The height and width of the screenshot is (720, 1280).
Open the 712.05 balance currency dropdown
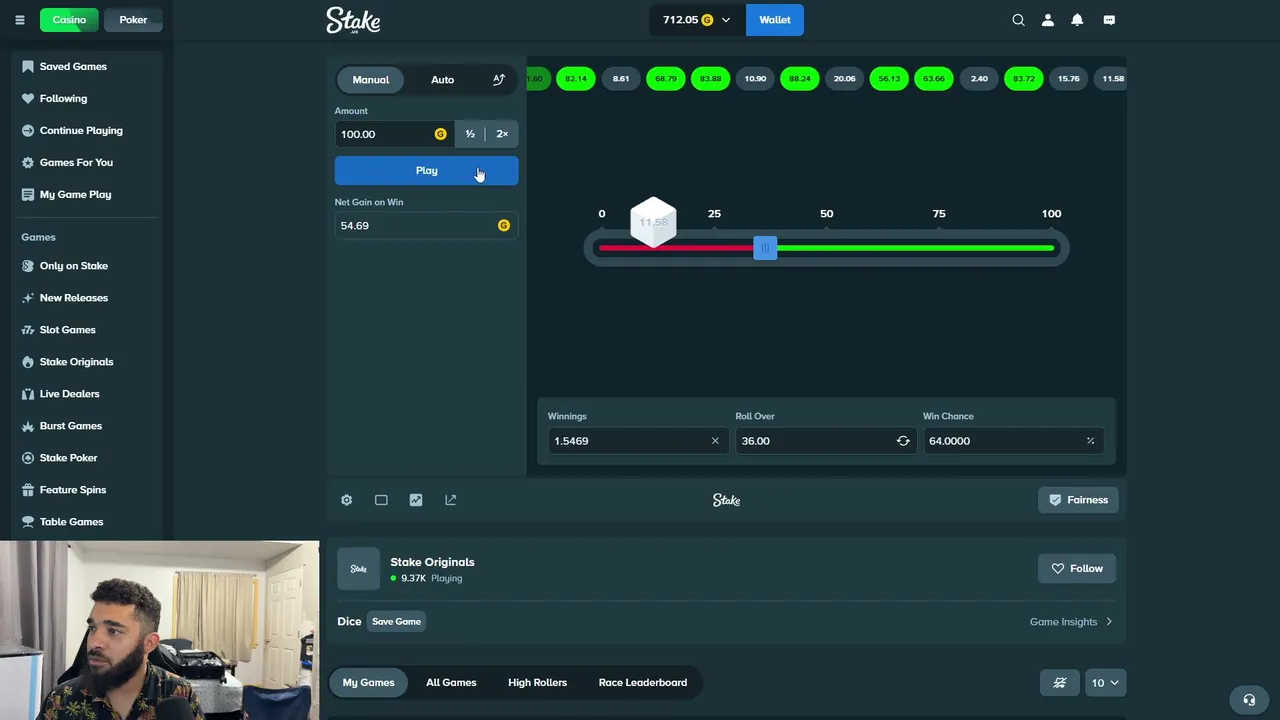point(696,20)
